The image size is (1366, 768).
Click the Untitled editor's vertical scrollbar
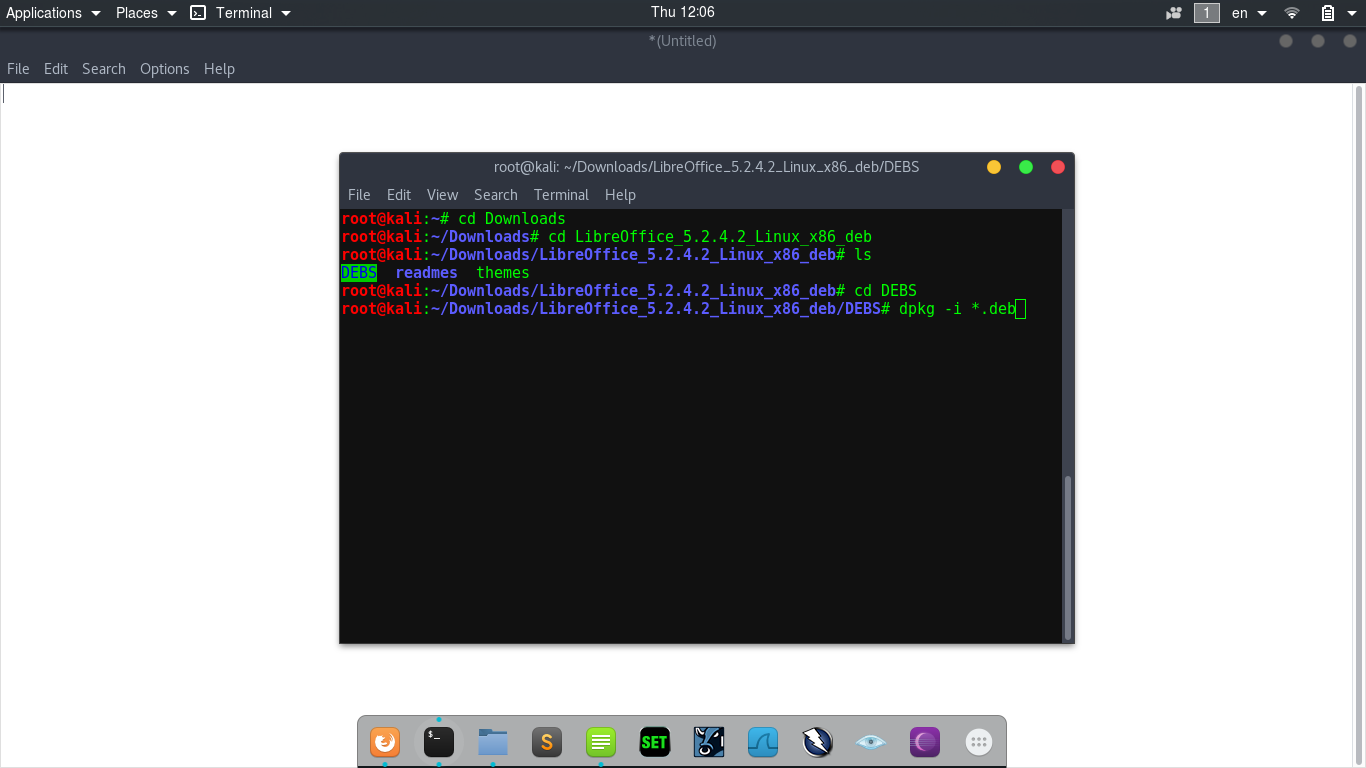click(x=1358, y=425)
